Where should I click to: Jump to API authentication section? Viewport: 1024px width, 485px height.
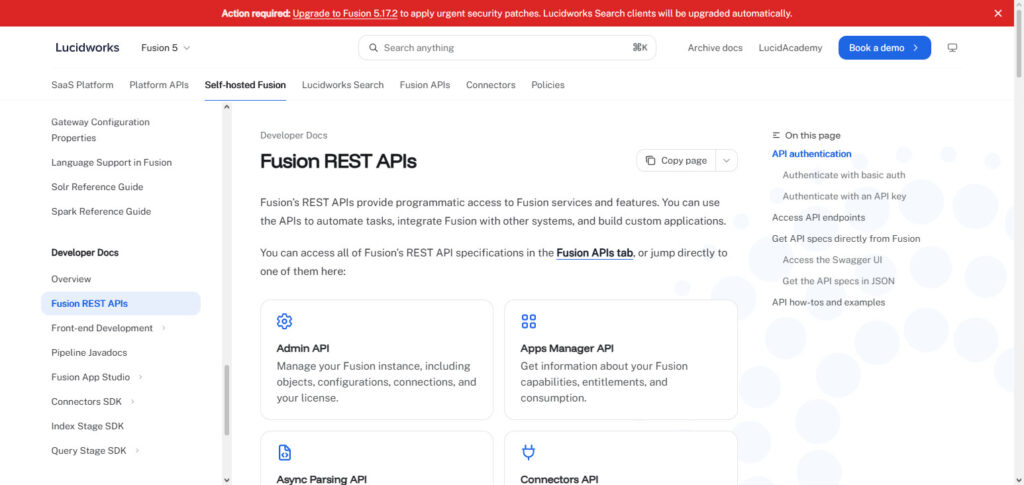point(812,154)
